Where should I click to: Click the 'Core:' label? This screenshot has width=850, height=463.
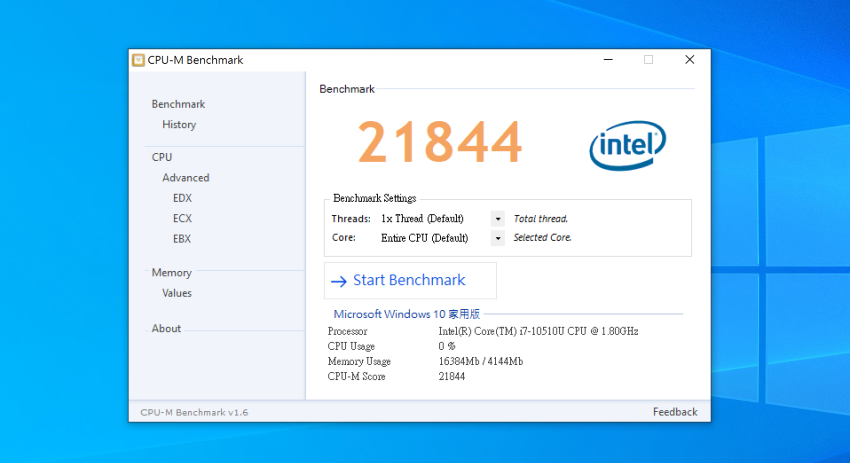(344, 237)
